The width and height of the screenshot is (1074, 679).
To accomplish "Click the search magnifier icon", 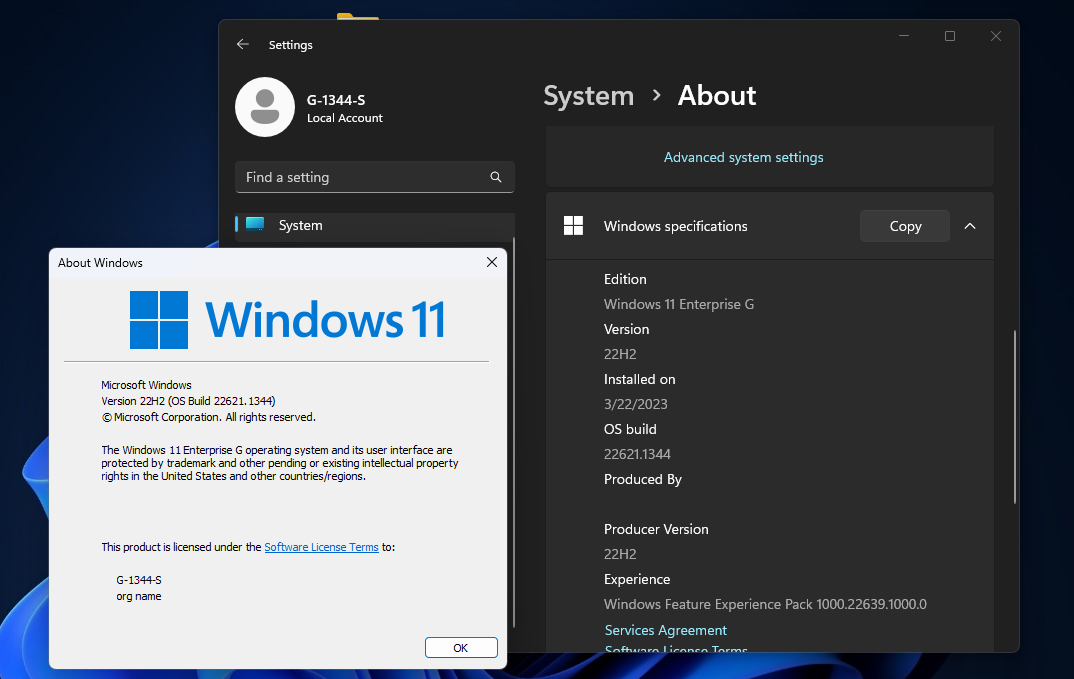I will (x=496, y=177).
